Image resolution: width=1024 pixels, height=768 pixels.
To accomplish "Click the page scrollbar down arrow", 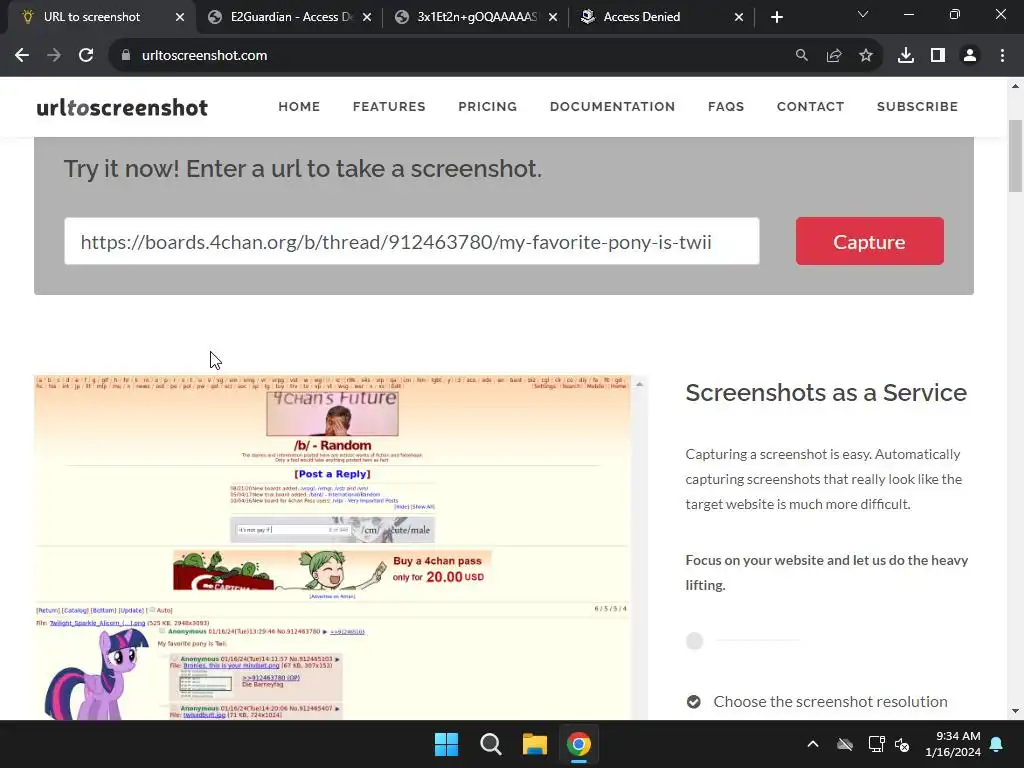I will pos(1015,711).
